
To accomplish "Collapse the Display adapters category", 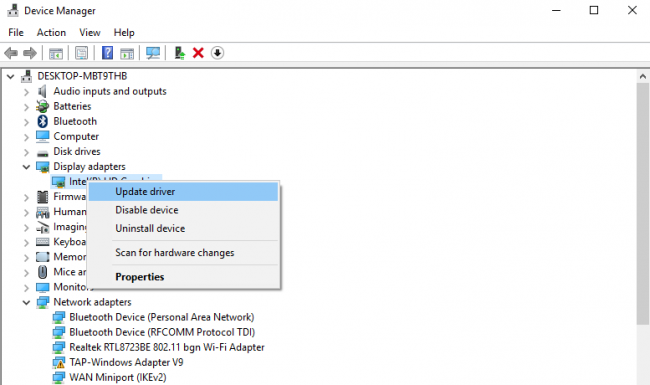I will pyautogui.click(x=27, y=167).
